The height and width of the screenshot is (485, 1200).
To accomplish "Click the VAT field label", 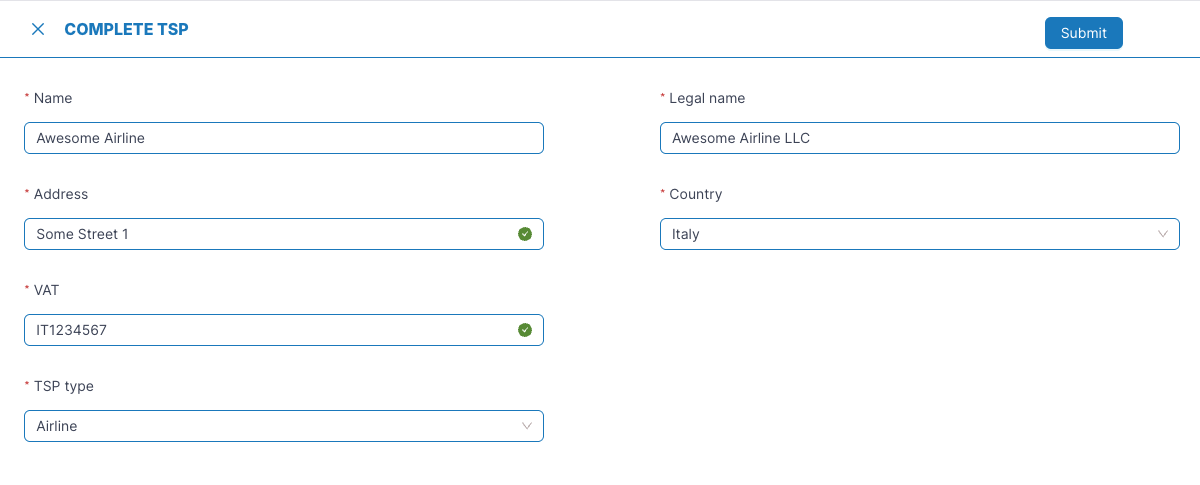I will [x=48, y=290].
